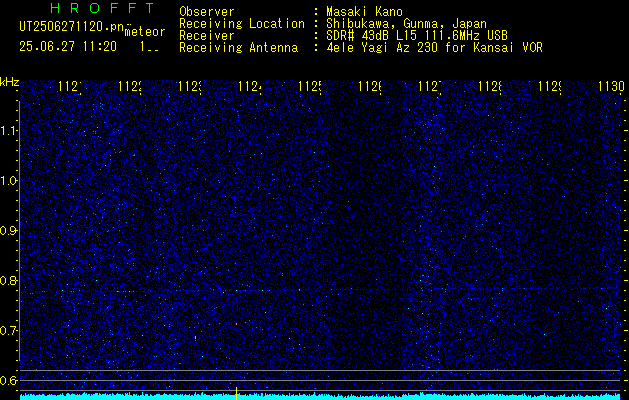Click Shibukawa, Gunma, Japan text

(406, 24)
